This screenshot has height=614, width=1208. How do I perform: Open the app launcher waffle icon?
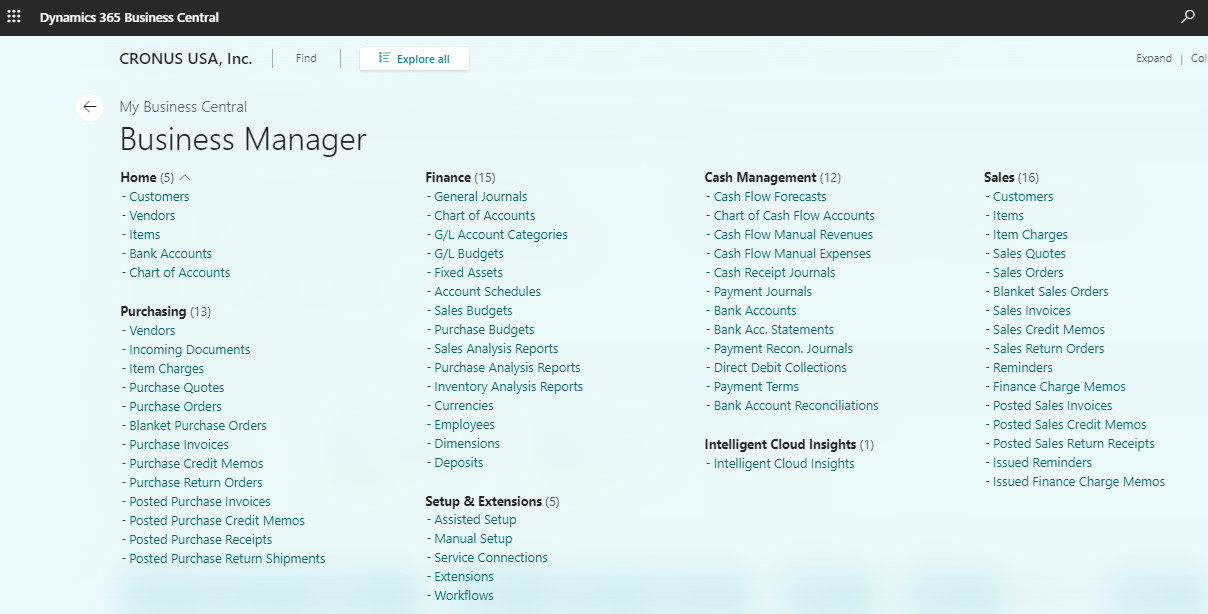click(14, 17)
